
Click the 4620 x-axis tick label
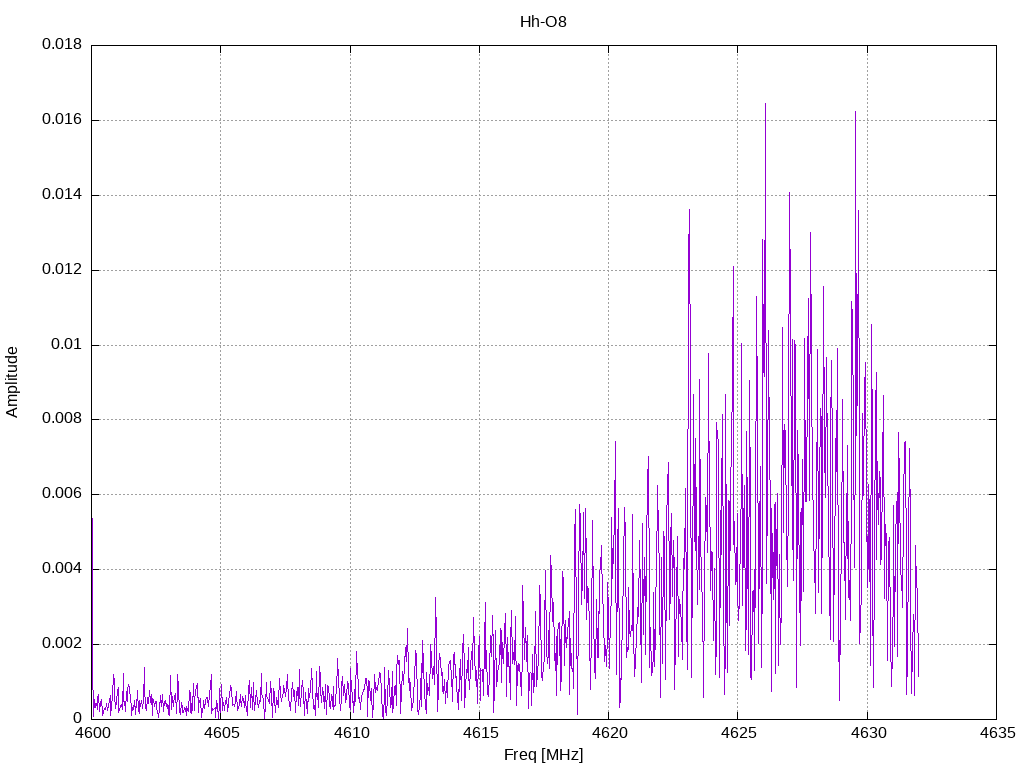coord(608,733)
